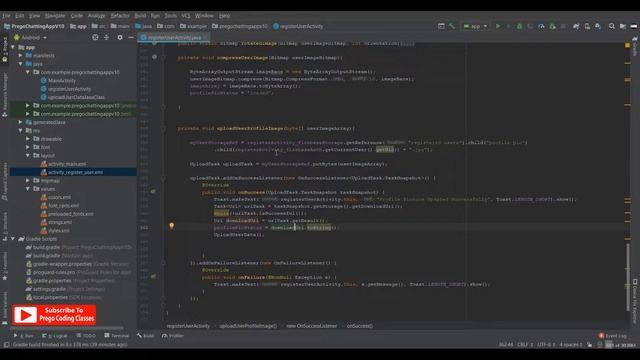Open the Tools menu
640x360 pixels.
[171, 16]
